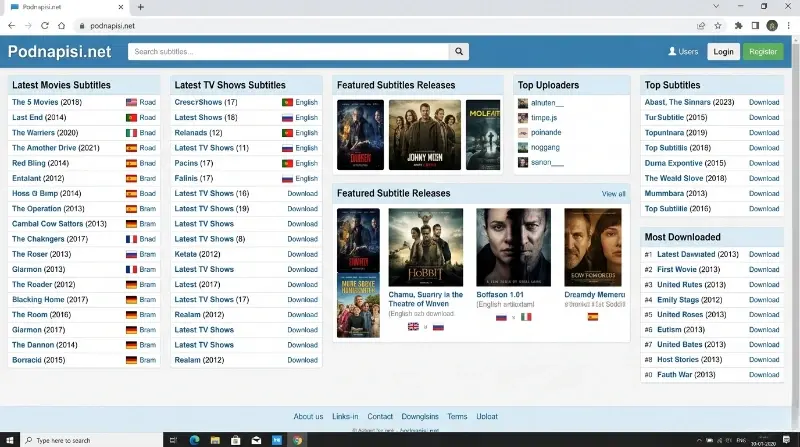Launch Microsoft Edge from the taskbar
Viewport: 800px width, 447px height.
point(194,440)
